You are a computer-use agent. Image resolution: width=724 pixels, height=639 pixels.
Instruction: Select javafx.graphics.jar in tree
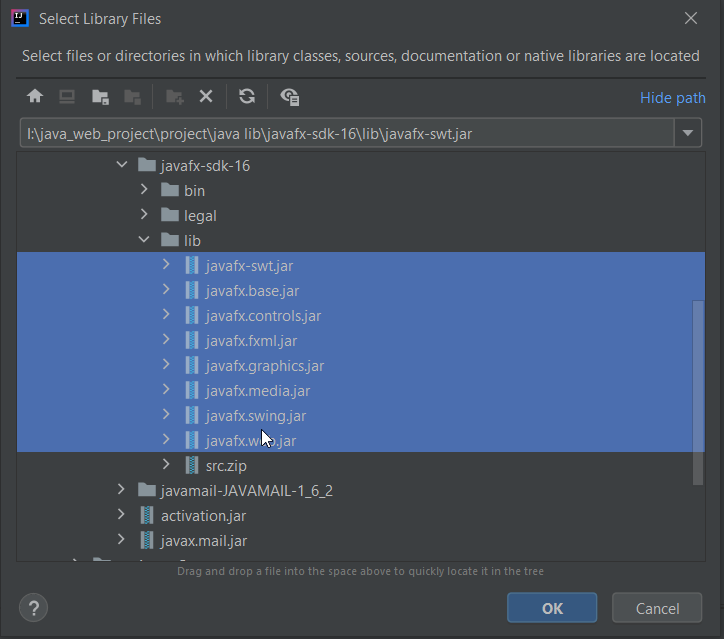point(265,366)
